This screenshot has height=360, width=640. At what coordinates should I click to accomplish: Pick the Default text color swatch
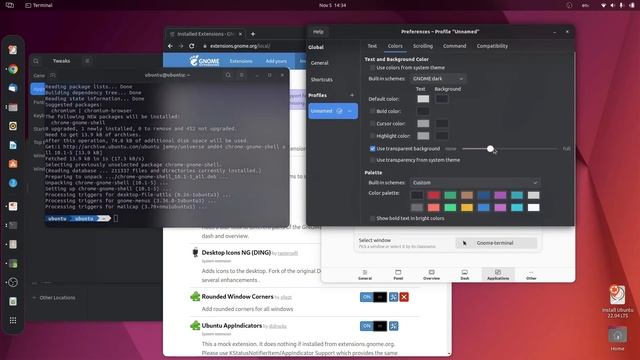(423, 99)
